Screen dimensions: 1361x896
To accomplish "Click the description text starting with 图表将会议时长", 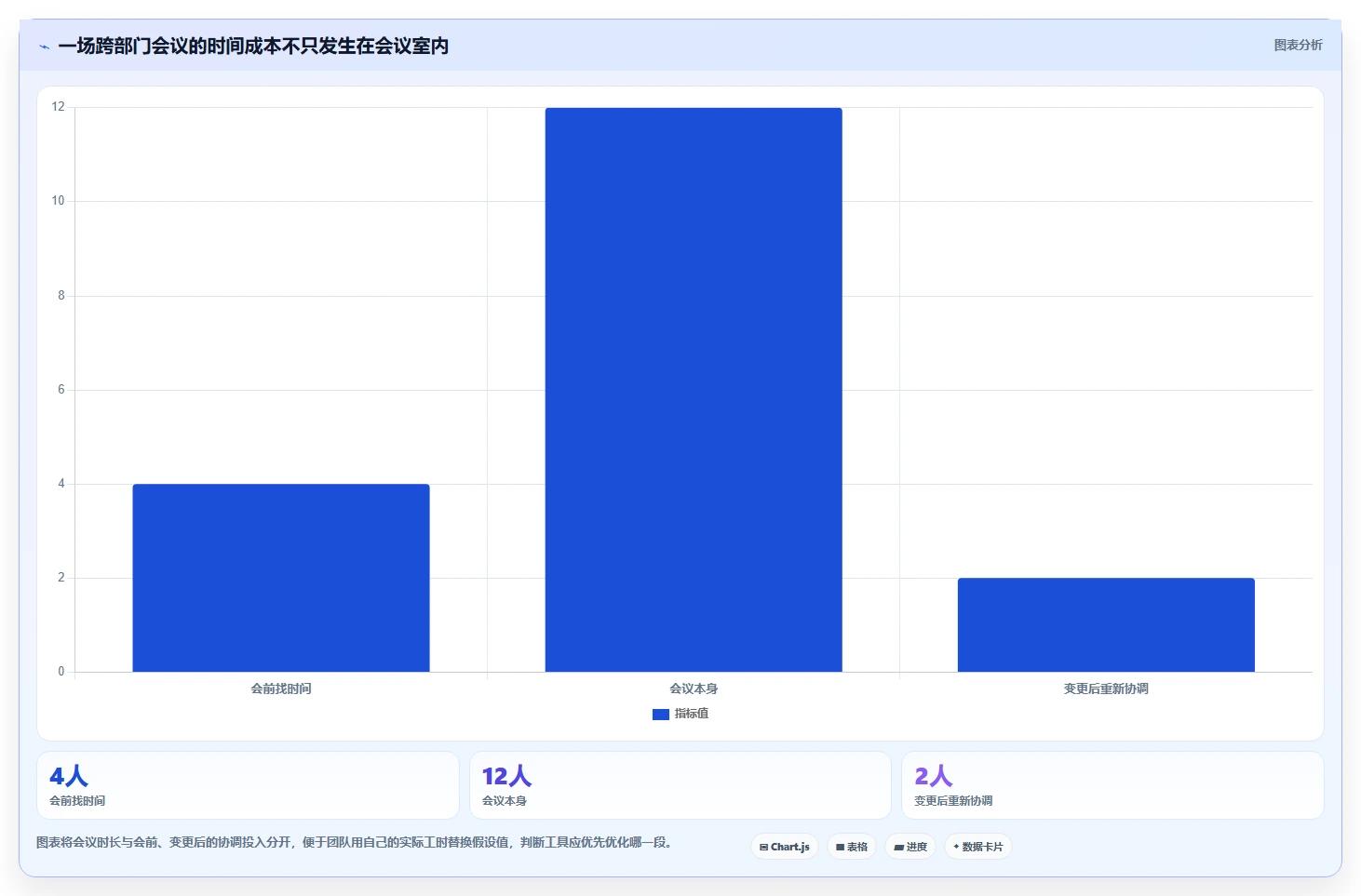I will [354, 843].
